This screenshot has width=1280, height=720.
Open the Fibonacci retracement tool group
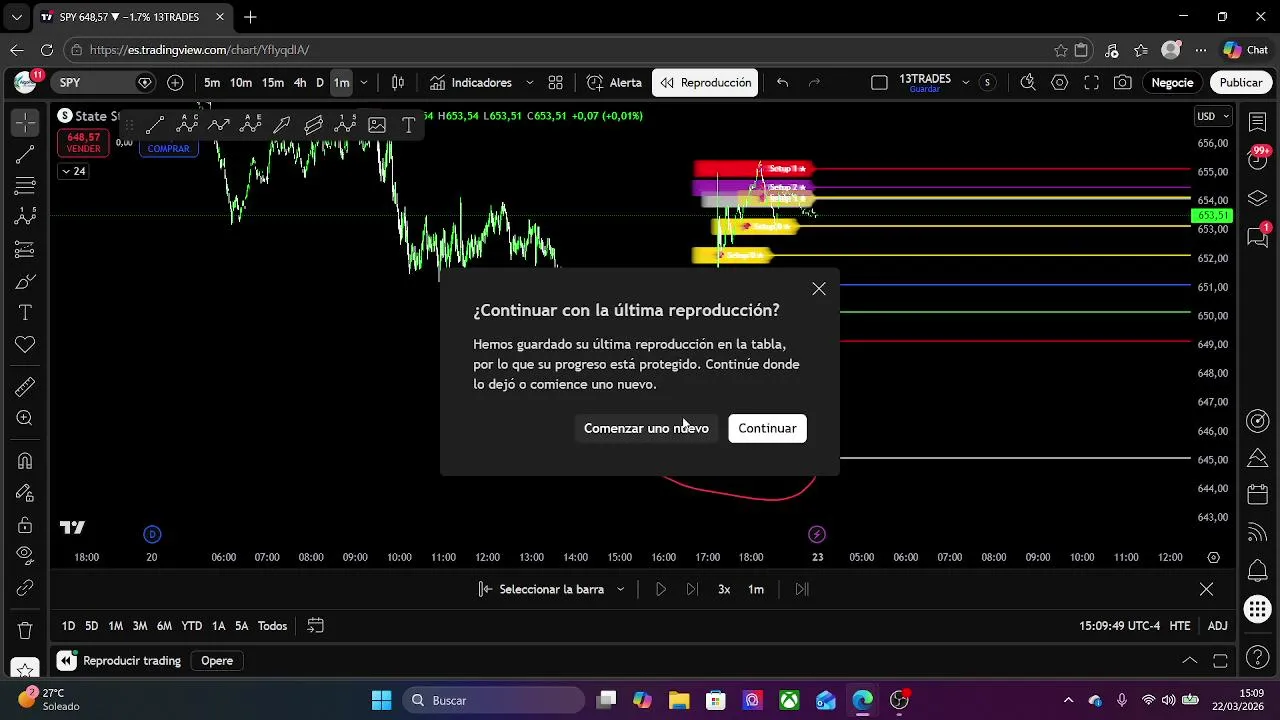tap(25, 186)
